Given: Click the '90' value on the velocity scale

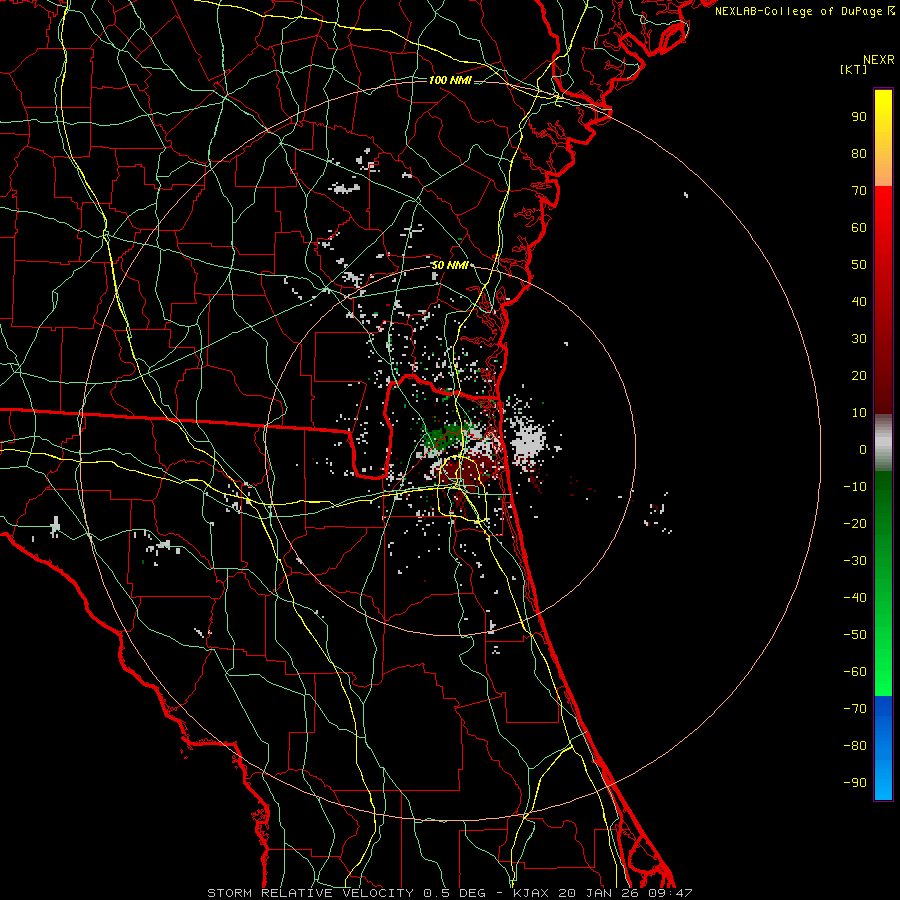Looking at the screenshot, I should (859, 117).
